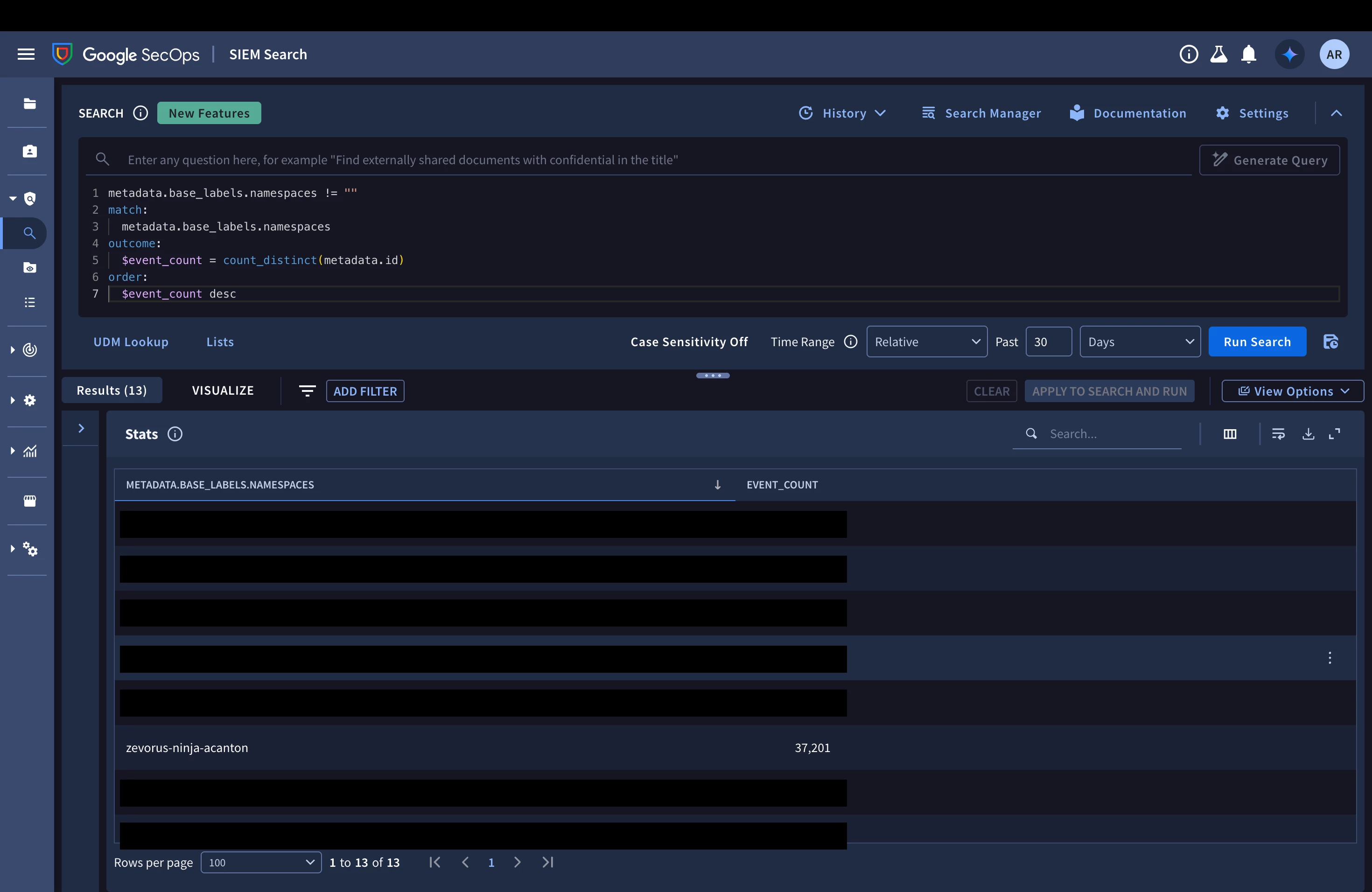Open the hamburger navigation menu

pos(26,54)
